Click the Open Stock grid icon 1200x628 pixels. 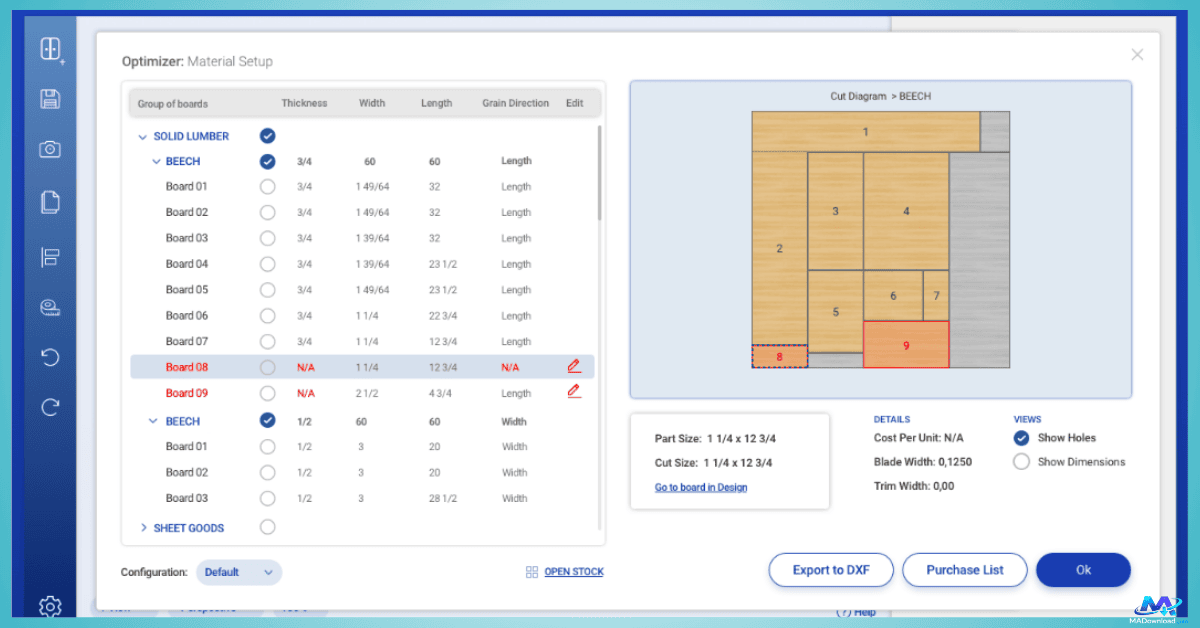[x=530, y=571]
